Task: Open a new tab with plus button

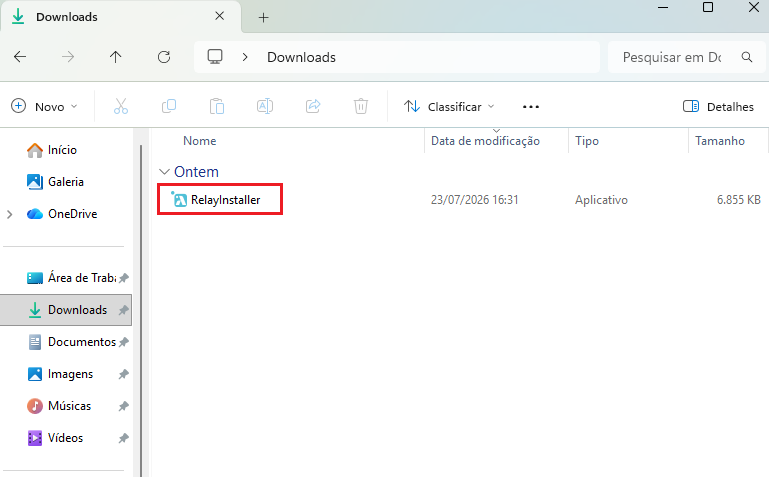Action: point(263,18)
